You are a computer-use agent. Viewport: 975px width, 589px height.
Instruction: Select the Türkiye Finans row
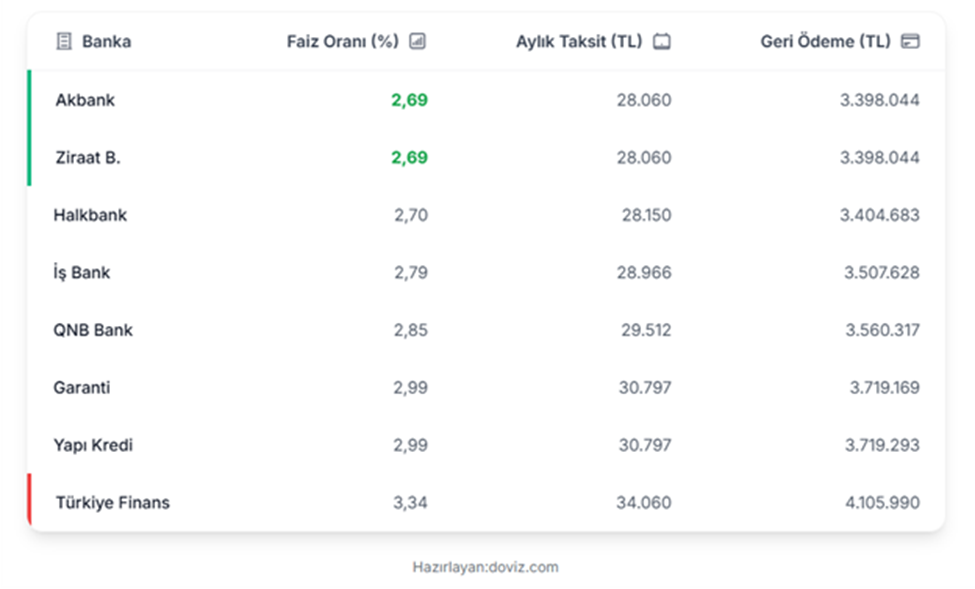(x=113, y=502)
